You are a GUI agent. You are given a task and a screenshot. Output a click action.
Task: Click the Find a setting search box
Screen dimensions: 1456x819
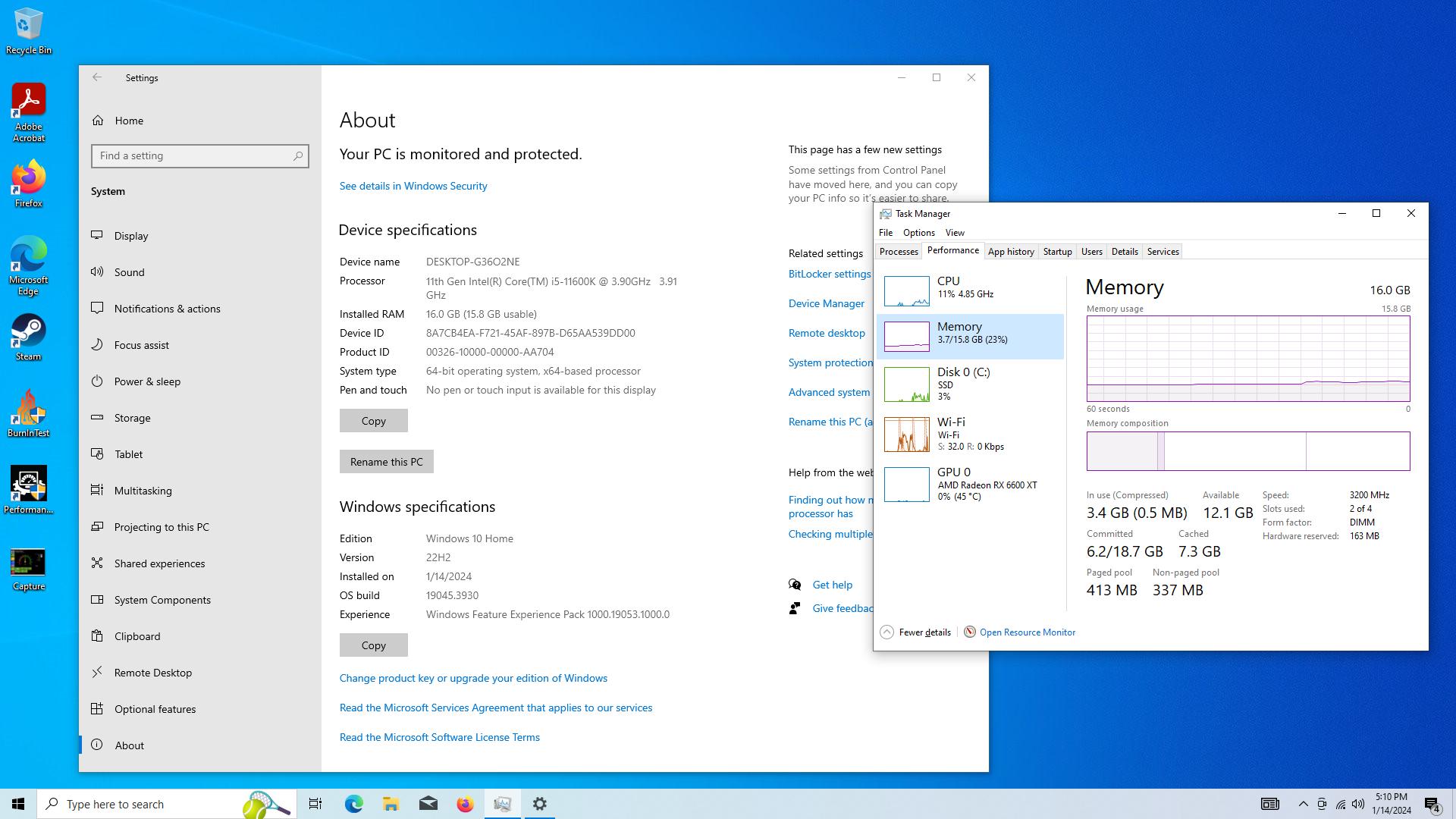coord(200,156)
